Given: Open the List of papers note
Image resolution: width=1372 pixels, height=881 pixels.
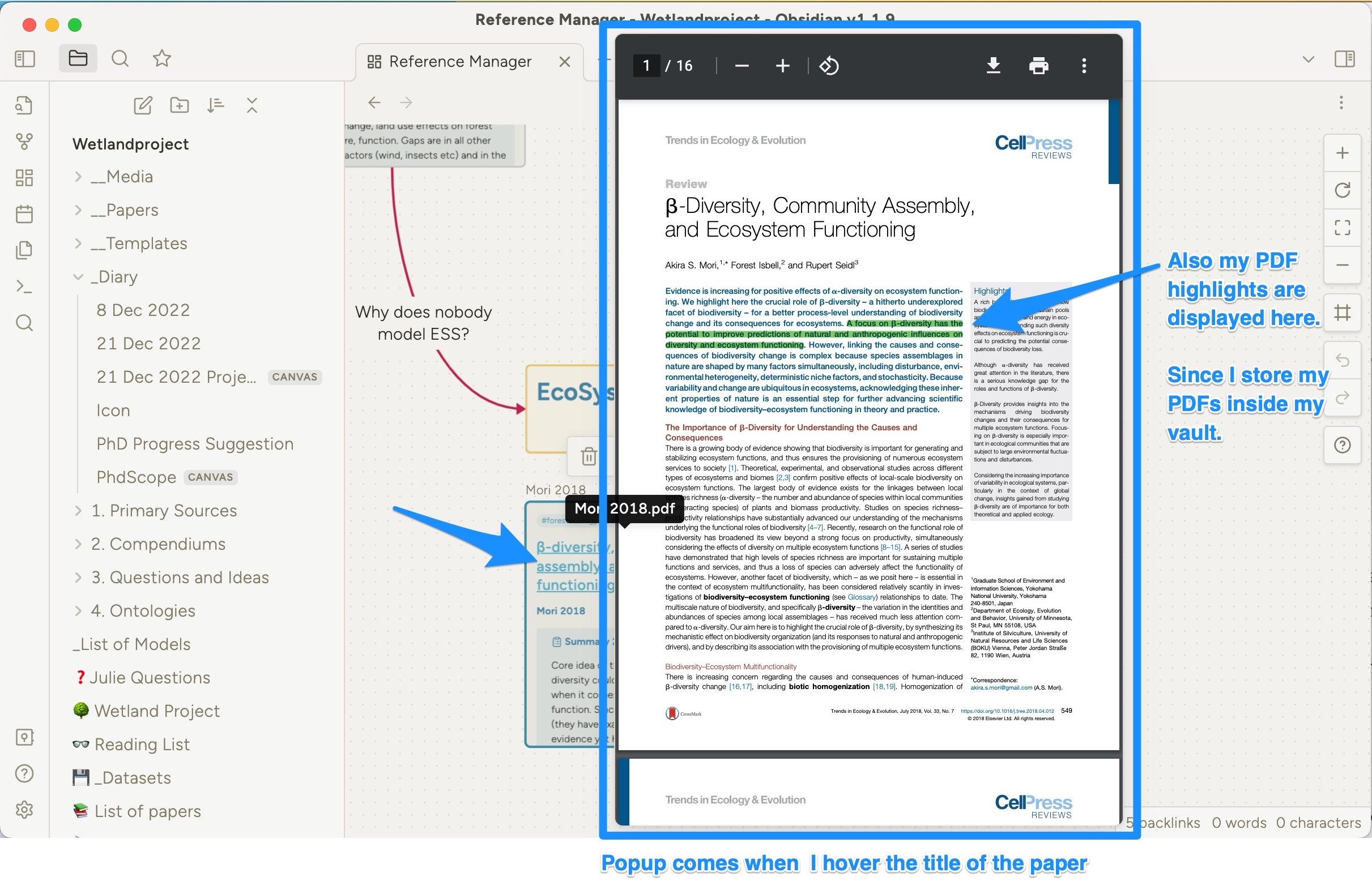Looking at the screenshot, I should [x=147, y=811].
